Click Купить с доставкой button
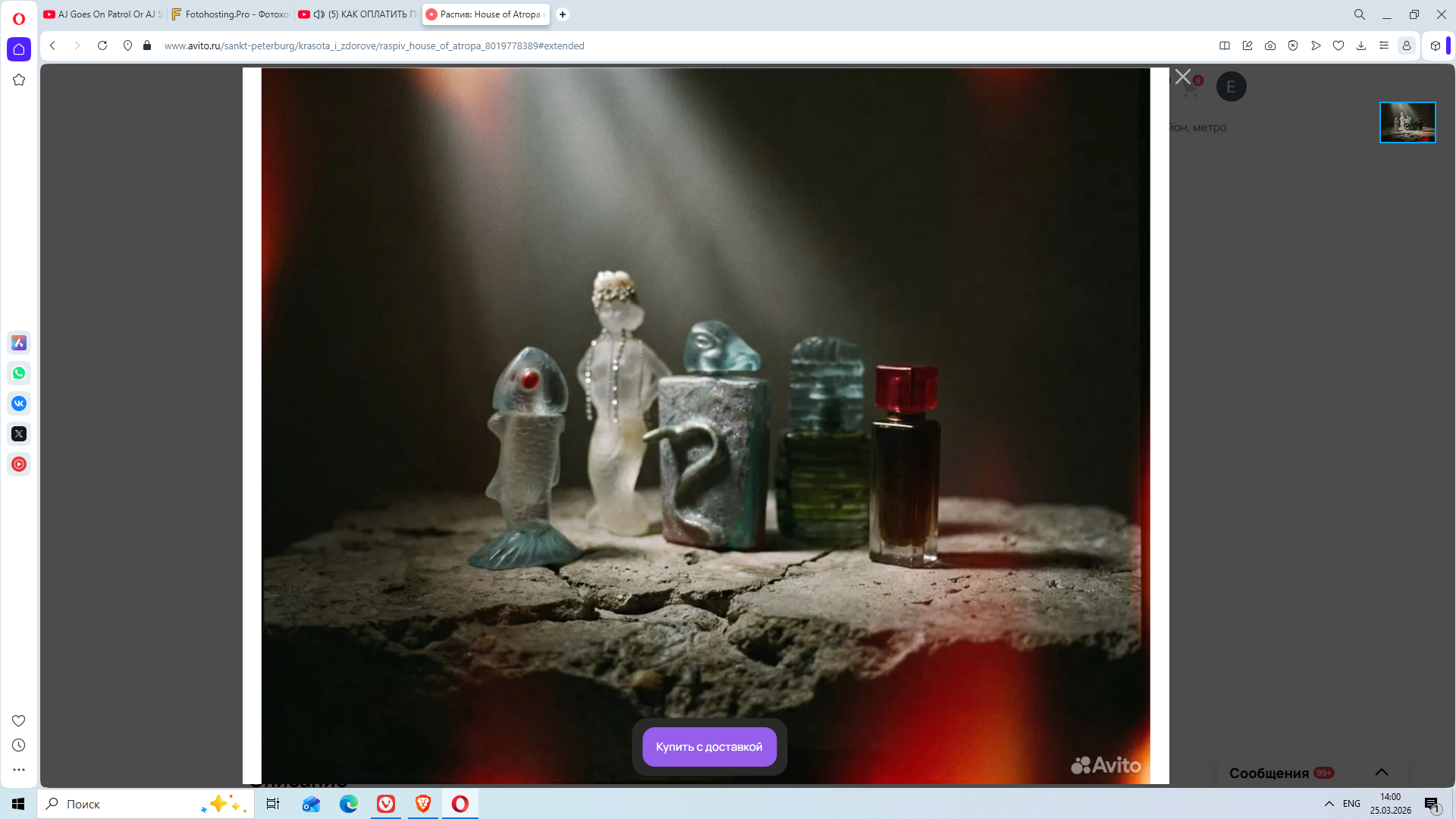The image size is (1456, 819). 709,747
